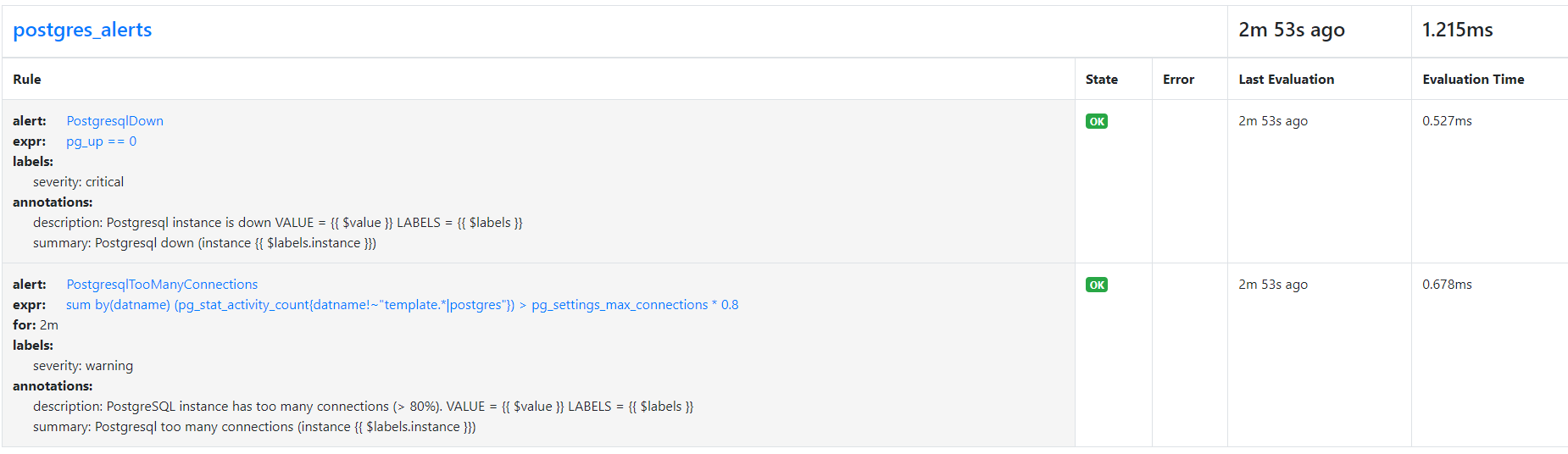Image resolution: width=1568 pixels, height=454 pixels.
Task: Click the 0.527ms evaluation time cell
Action: [x=1446, y=121]
